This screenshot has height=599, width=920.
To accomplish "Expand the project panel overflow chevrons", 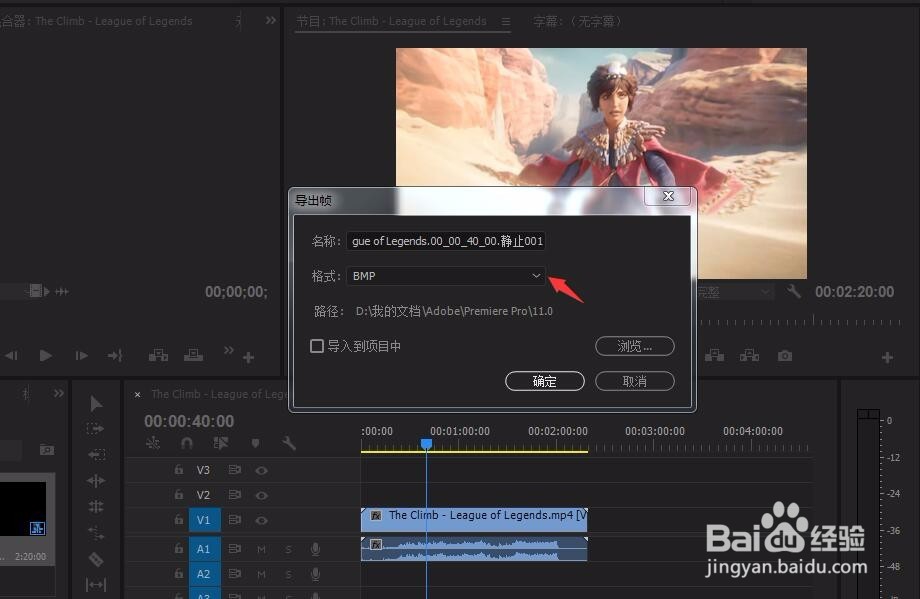I will 59,393.
